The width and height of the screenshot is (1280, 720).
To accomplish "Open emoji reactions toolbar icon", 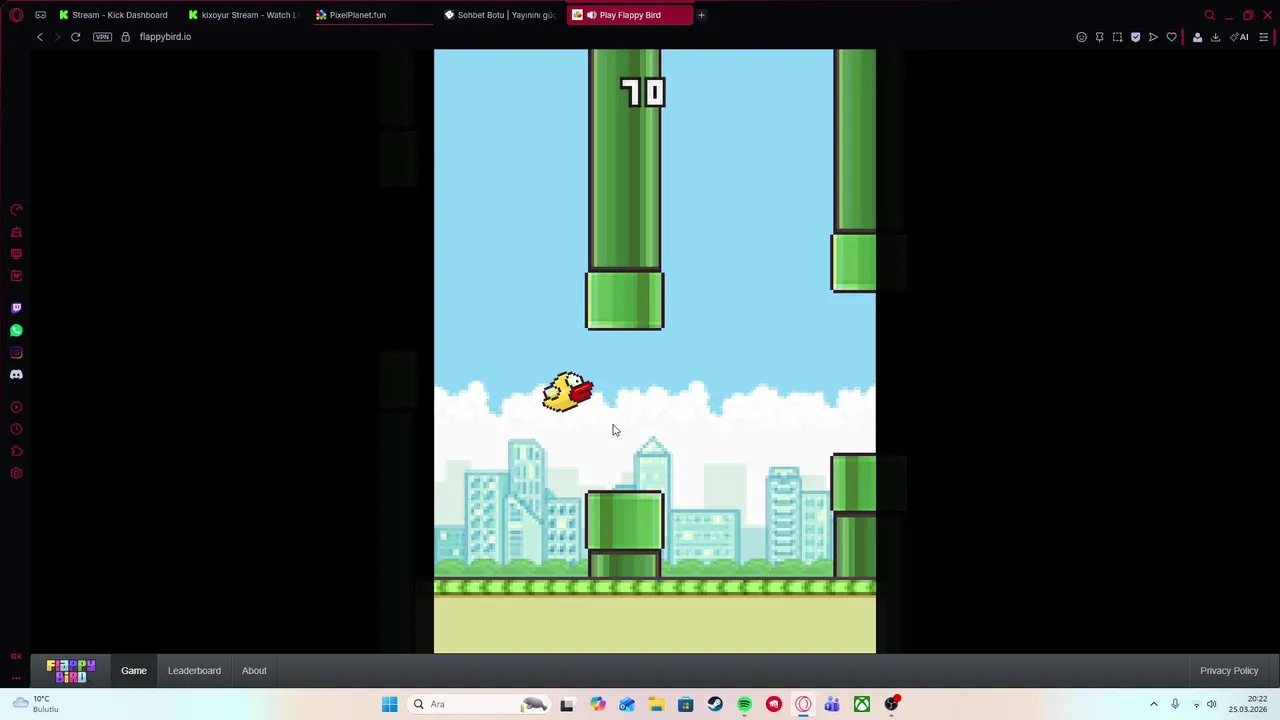I will [1081, 37].
